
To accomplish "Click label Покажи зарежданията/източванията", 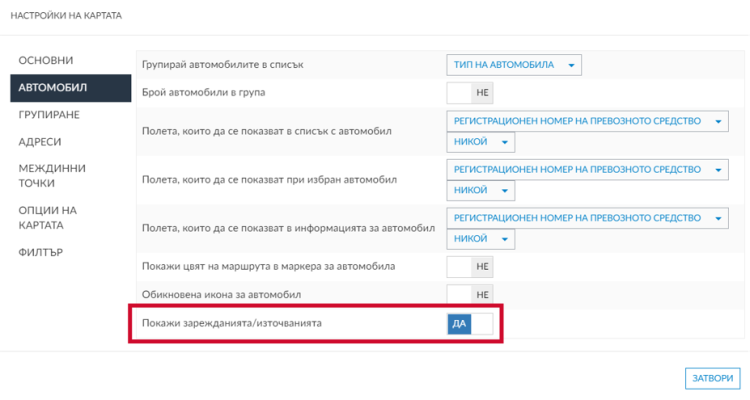I will point(232,323).
